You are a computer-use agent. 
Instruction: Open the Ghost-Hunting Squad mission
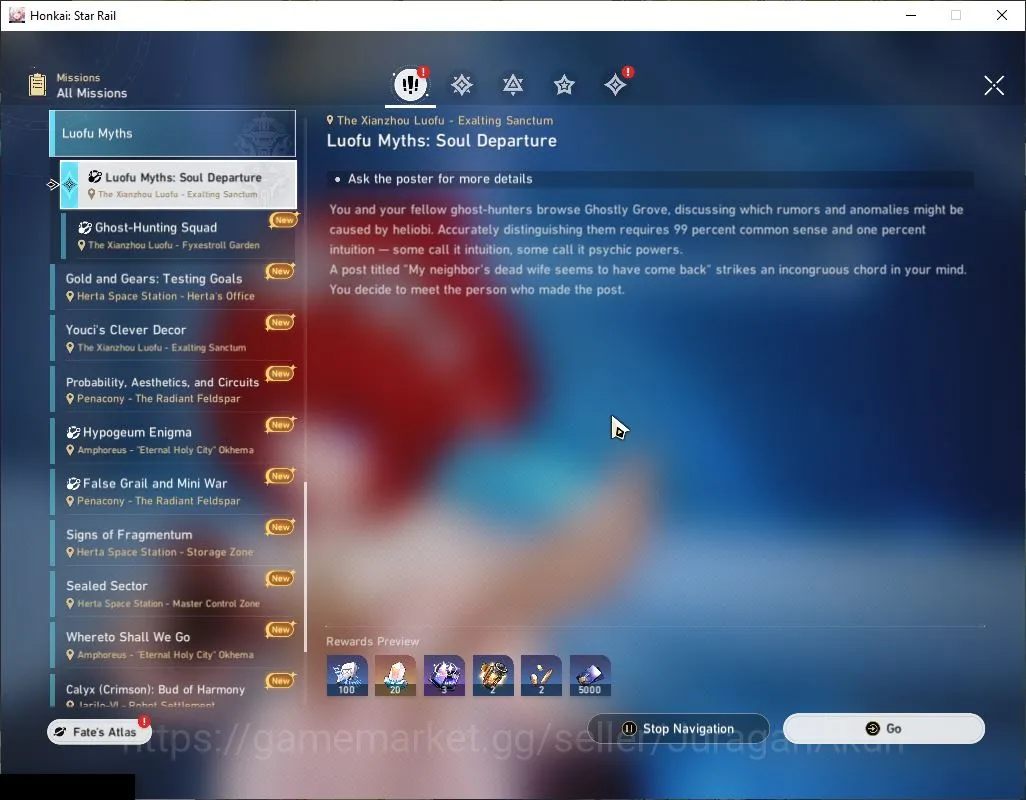(178, 235)
